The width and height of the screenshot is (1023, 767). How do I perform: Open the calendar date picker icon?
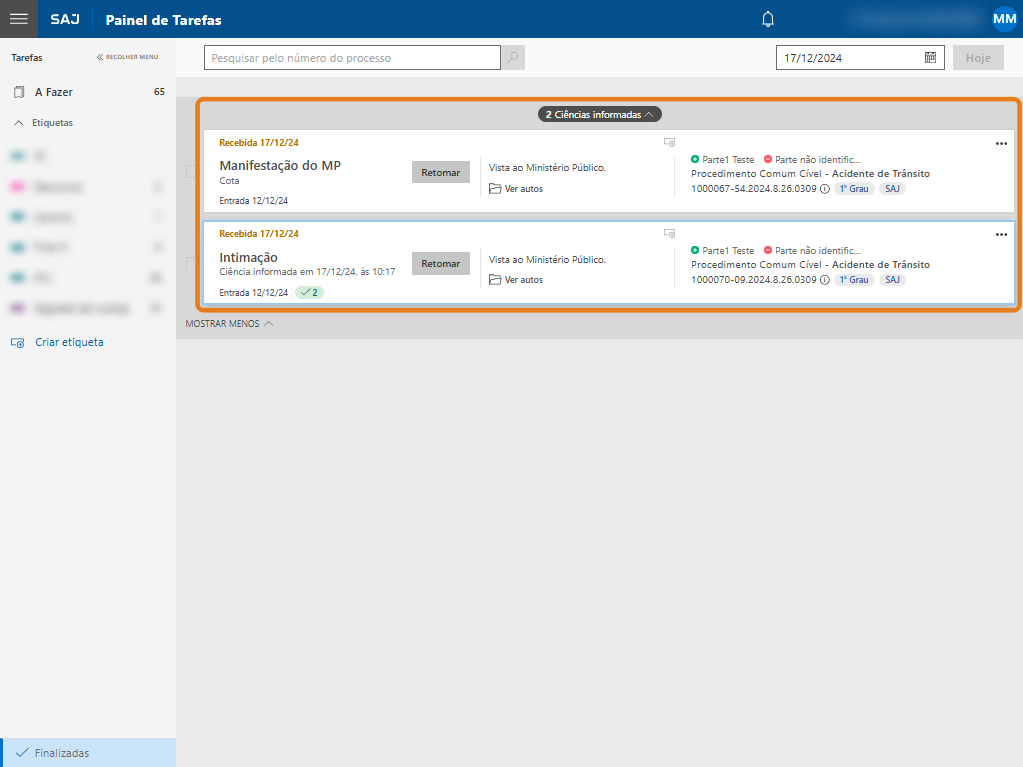(x=930, y=58)
